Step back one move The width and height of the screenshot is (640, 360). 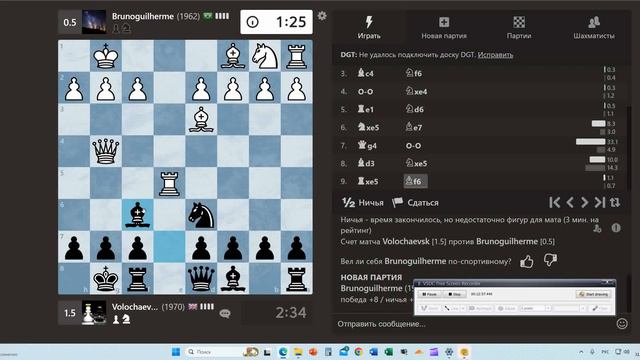click(x=570, y=202)
